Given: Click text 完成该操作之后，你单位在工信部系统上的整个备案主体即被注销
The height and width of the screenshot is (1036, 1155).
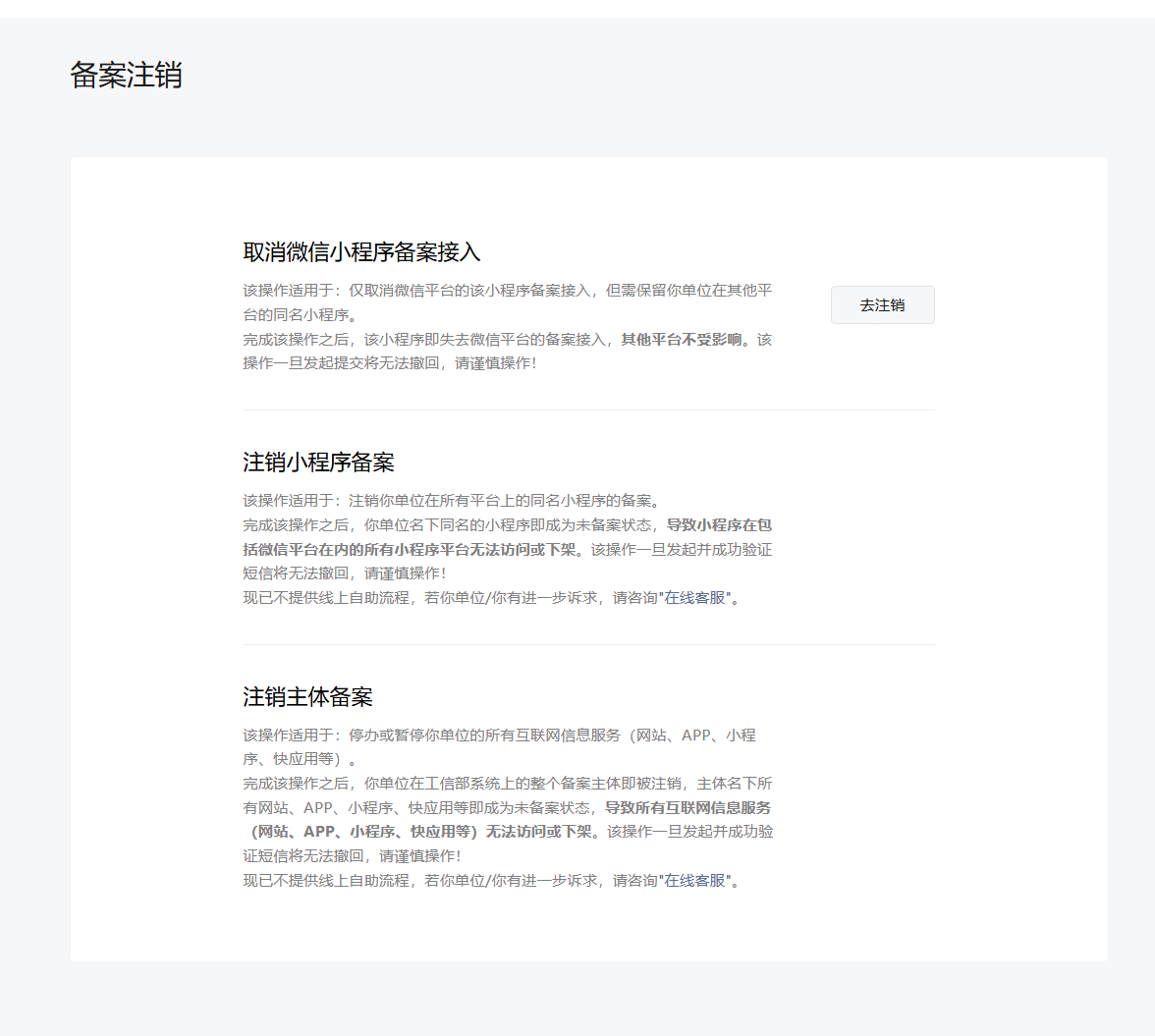Looking at the screenshot, I should [x=462, y=784].
